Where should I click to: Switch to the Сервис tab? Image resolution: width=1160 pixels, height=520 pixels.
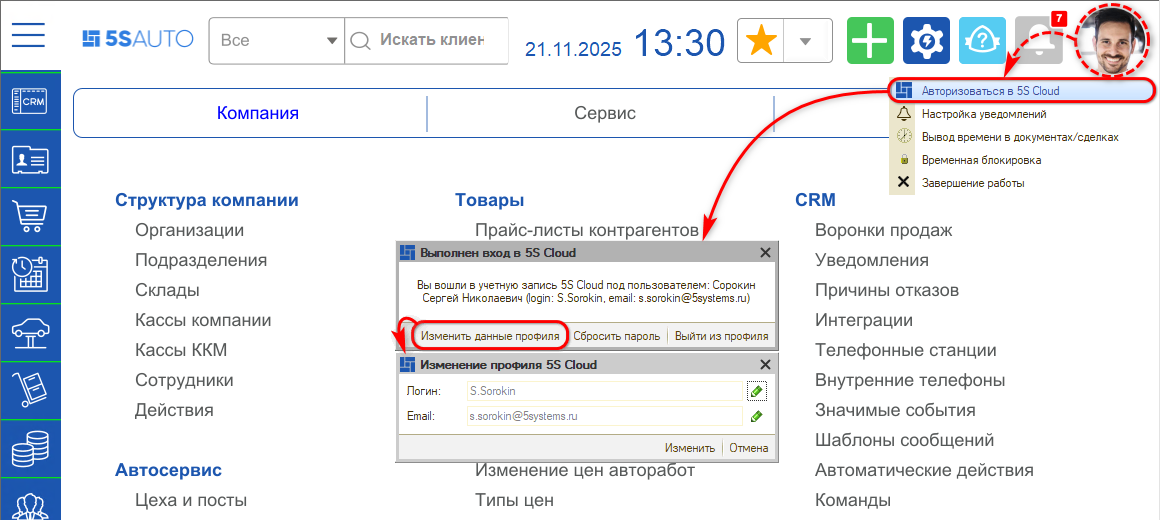604,113
